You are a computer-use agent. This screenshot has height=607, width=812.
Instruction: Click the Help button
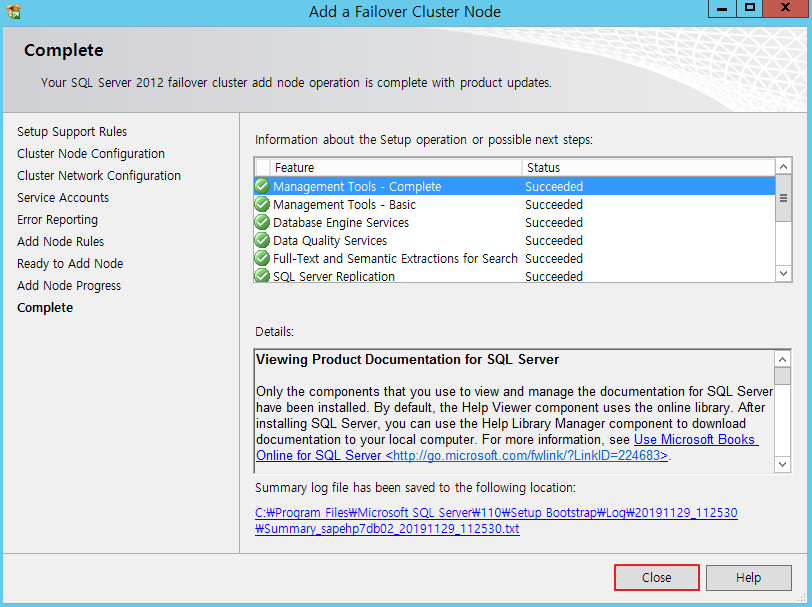tap(748, 577)
